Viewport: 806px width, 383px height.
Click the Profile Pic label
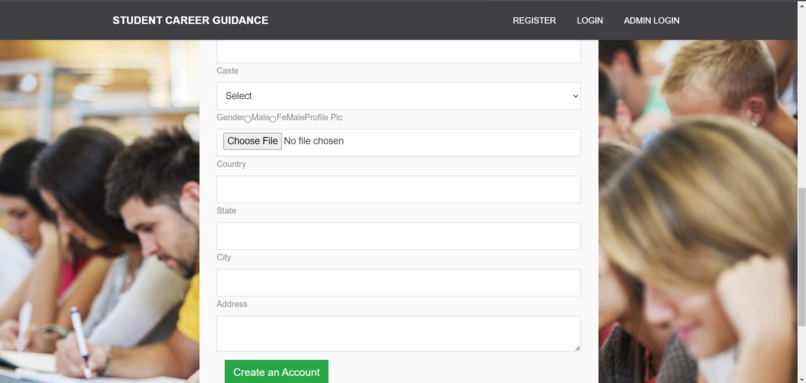click(323, 118)
